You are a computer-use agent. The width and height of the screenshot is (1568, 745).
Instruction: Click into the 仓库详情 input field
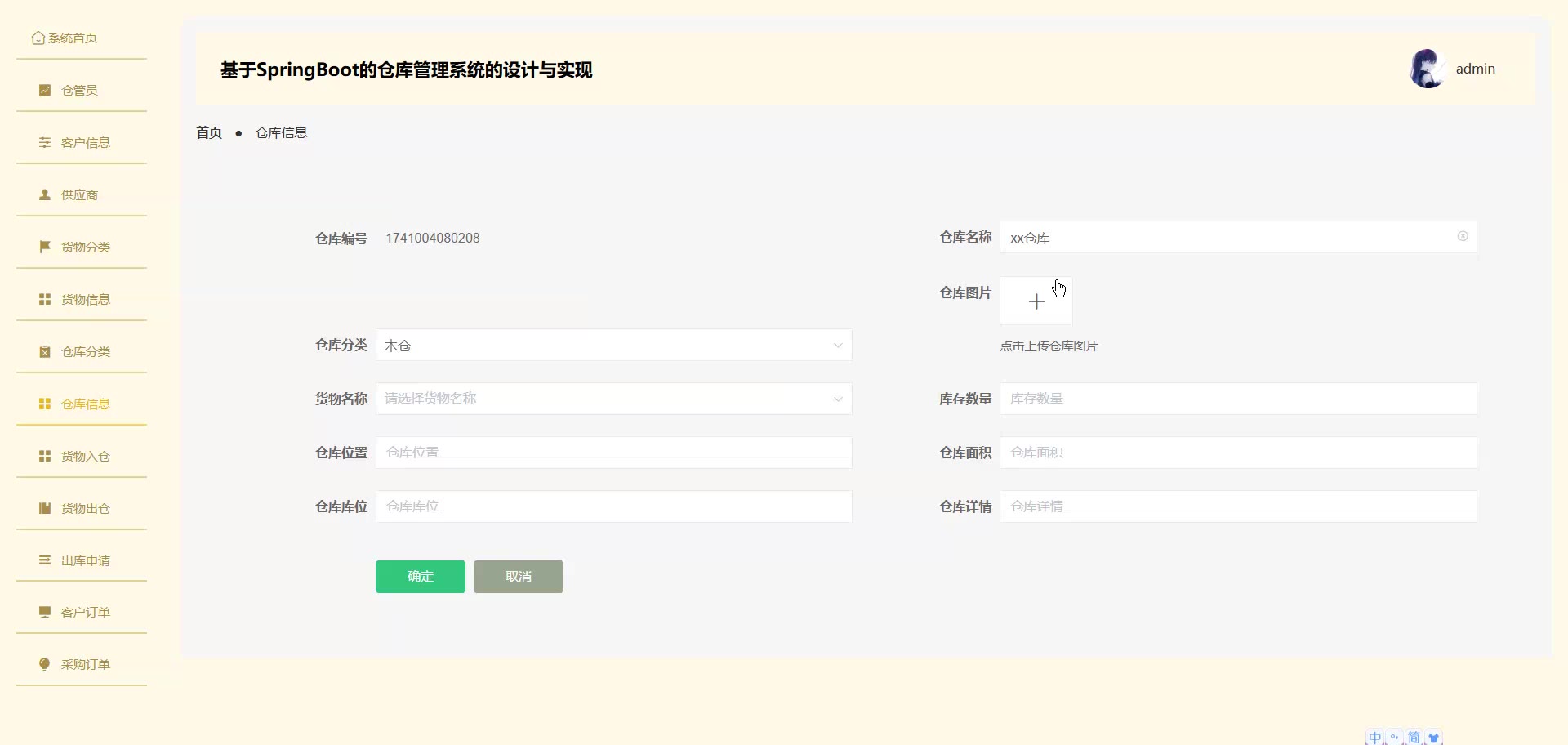tap(1238, 506)
